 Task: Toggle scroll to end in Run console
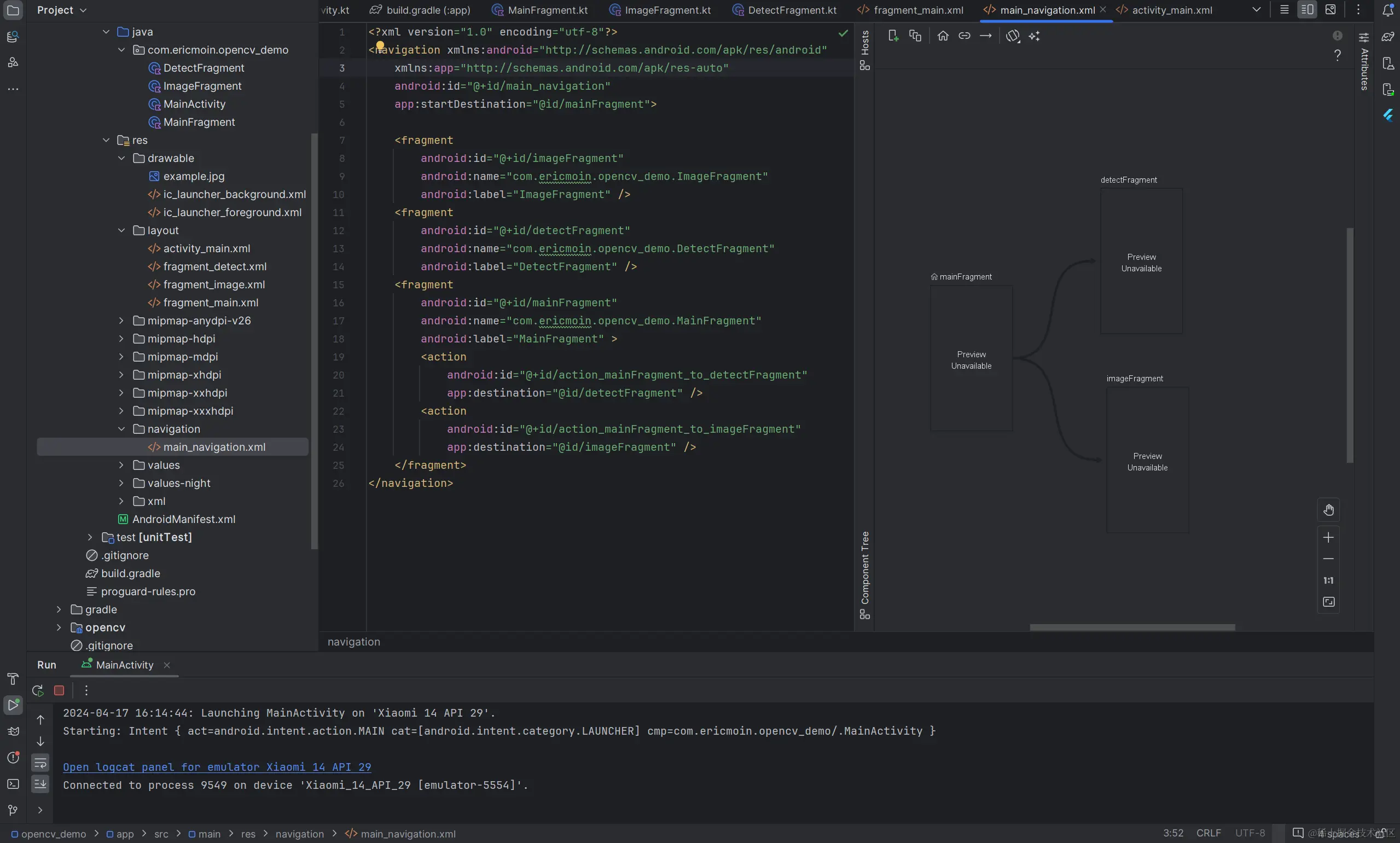[x=40, y=784]
